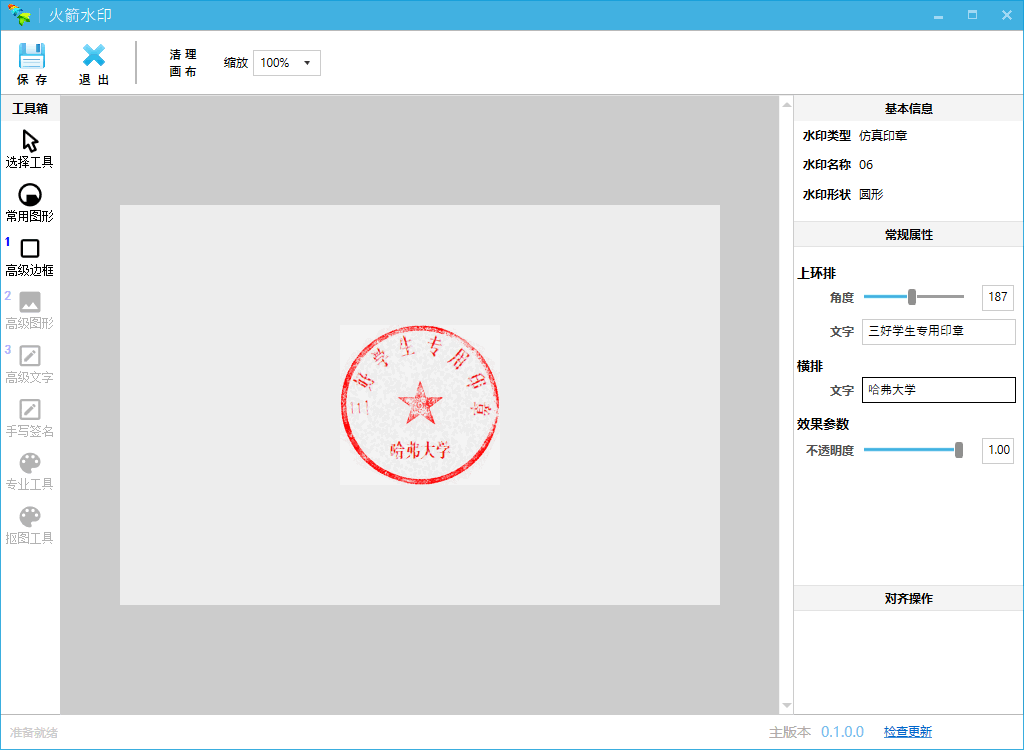Viewport: 1024px width, 750px height.
Task: Click the 退出 (exit) toolbar icon
Action: 93,62
